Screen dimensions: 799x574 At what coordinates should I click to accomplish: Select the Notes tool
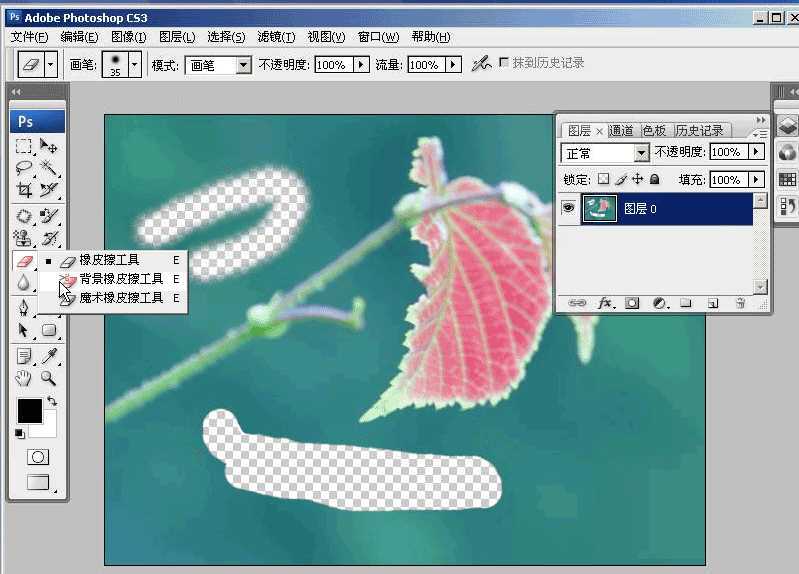coord(23,356)
